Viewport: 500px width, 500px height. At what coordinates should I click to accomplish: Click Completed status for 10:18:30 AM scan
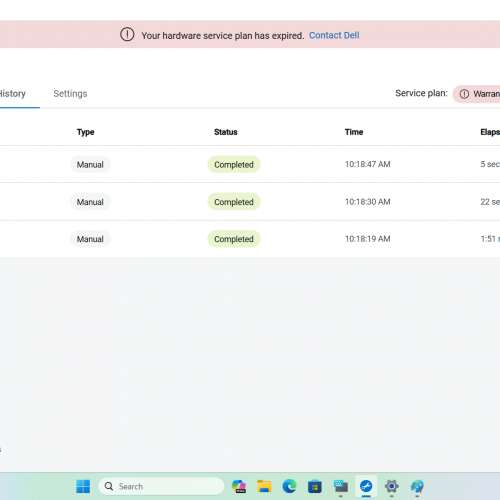tap(234, 202)
